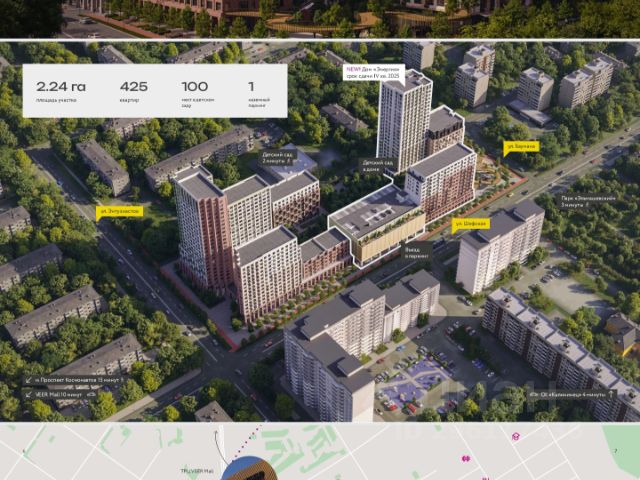This screenshot has width=640, height=480.
Task: Click the Детский сад в доме label
Action: [378, 166]
